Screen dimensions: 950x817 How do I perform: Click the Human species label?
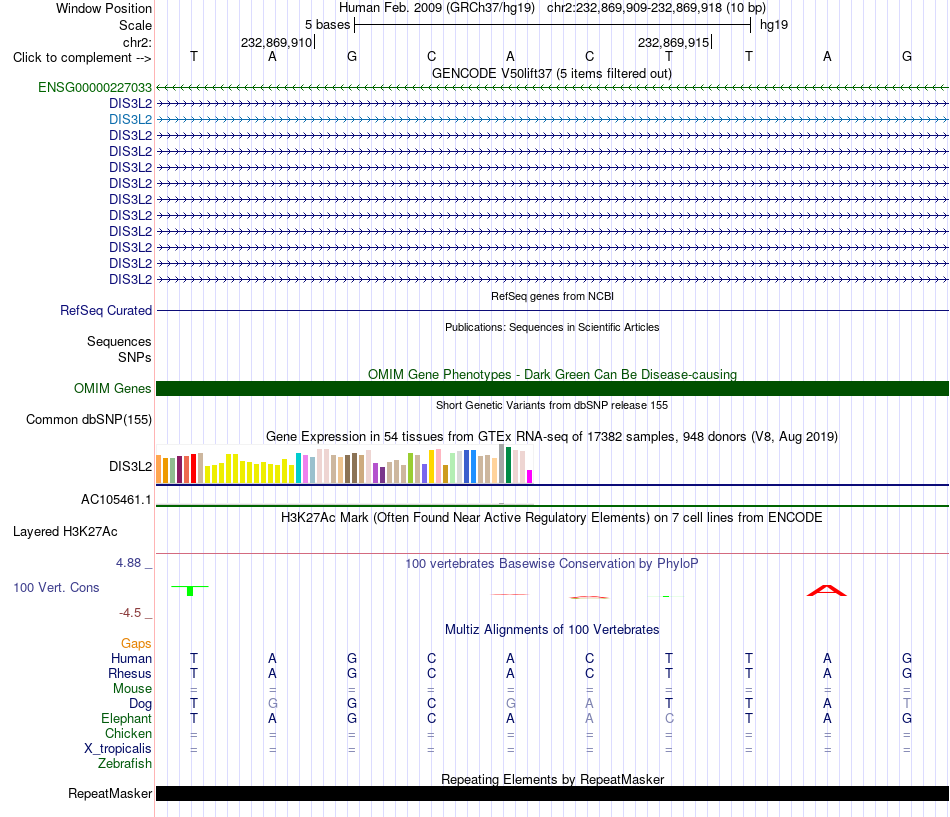click(x=131, y=658)
